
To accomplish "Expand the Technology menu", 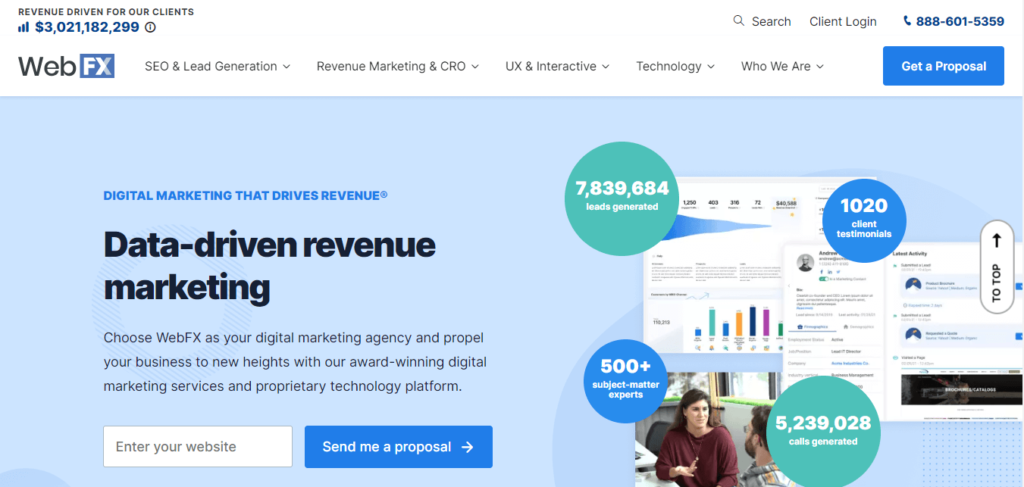I will tap(675, 66).
